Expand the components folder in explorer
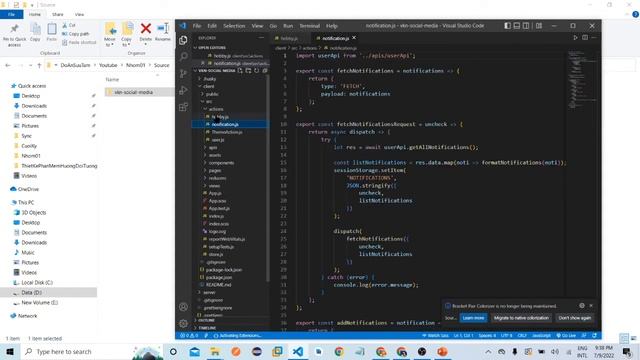Image resolution: width=640 pixels, height=360 pixels. (x=221, y=163)
